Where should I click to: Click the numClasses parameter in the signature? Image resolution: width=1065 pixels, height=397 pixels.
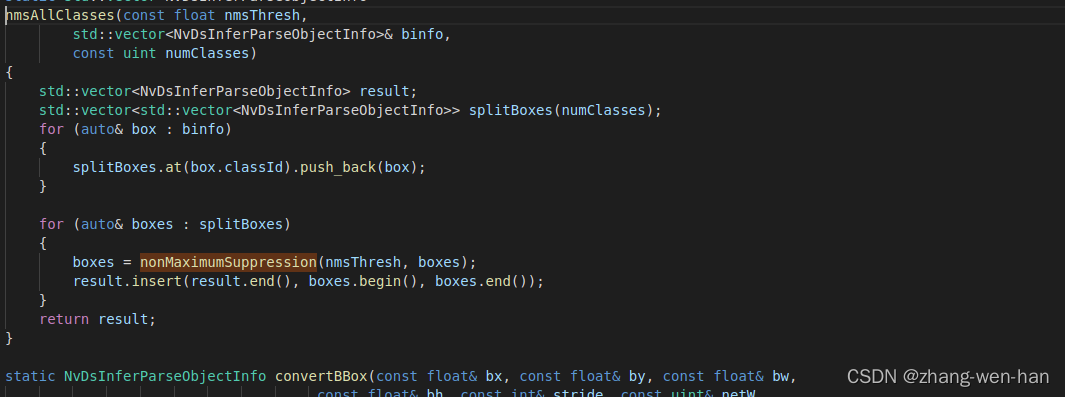click(x=207, y=53)
